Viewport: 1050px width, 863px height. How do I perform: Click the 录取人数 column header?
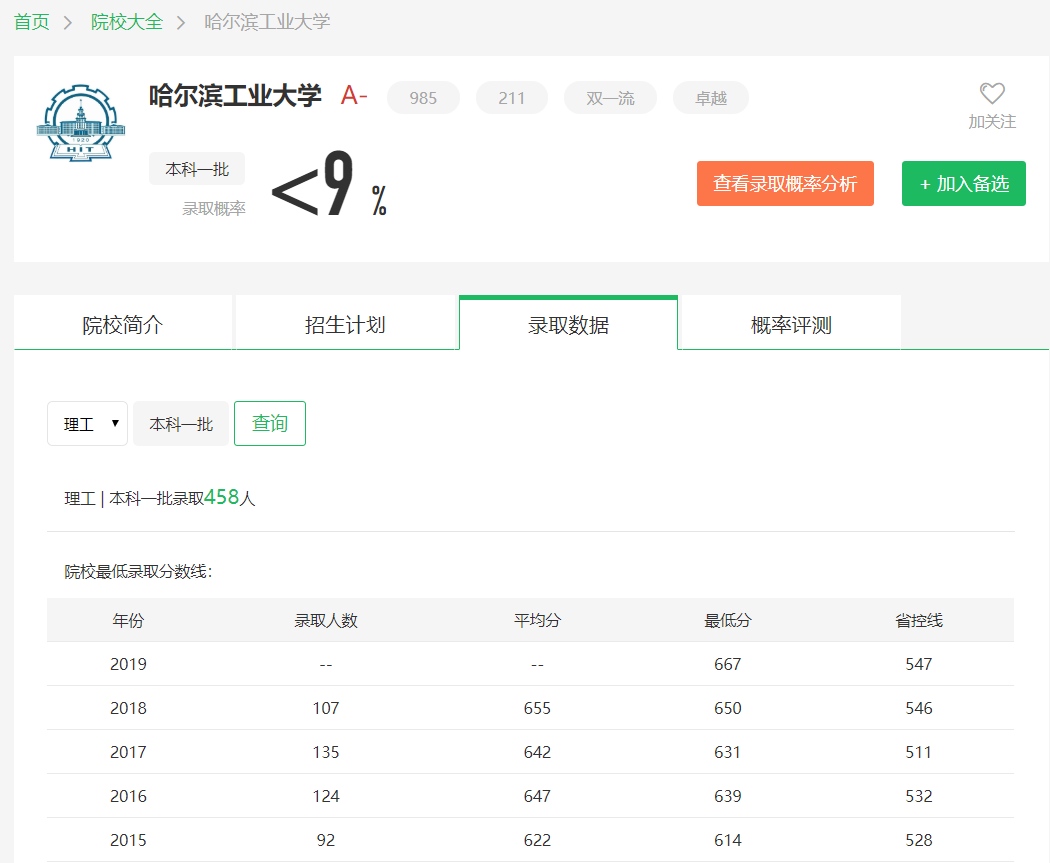tap(325, 620)
